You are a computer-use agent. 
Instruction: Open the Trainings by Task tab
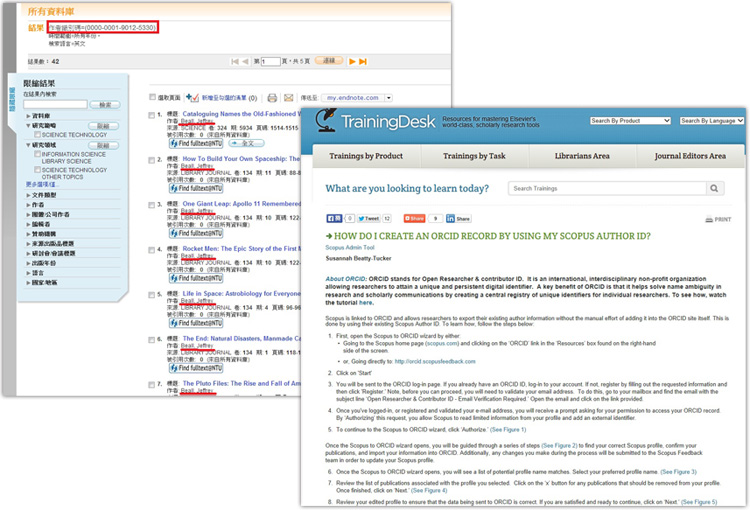point(474,156)
